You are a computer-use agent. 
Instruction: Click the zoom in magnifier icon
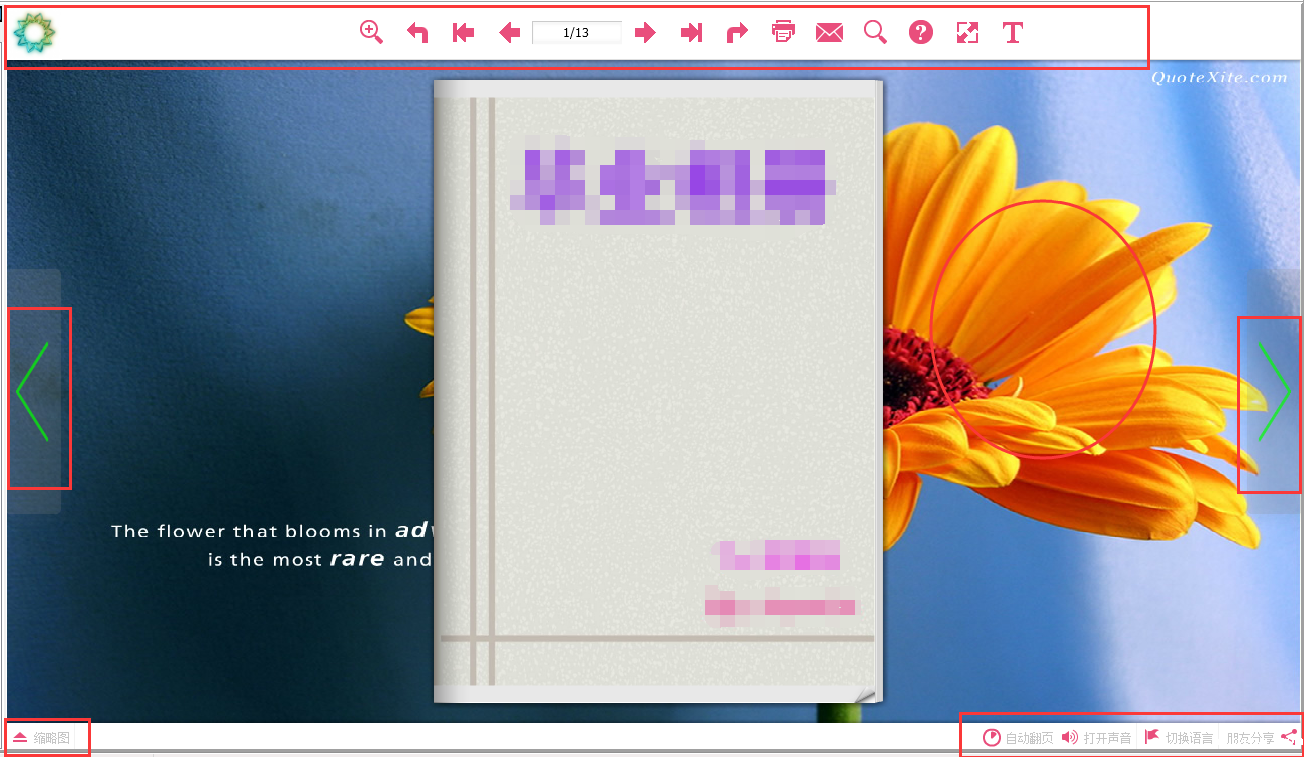coord(371,32)
